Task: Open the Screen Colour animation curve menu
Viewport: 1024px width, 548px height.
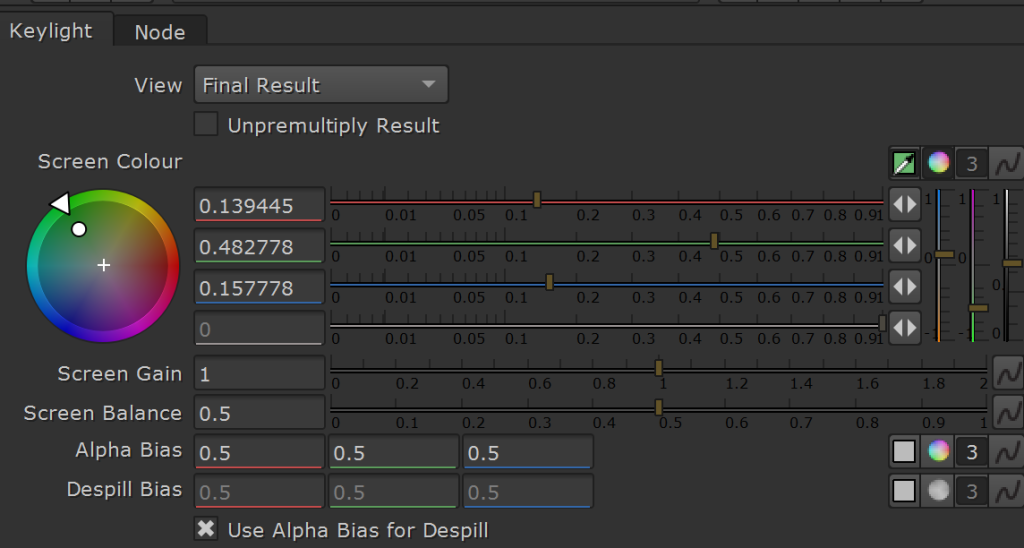Action: [x=1006, y=163]
